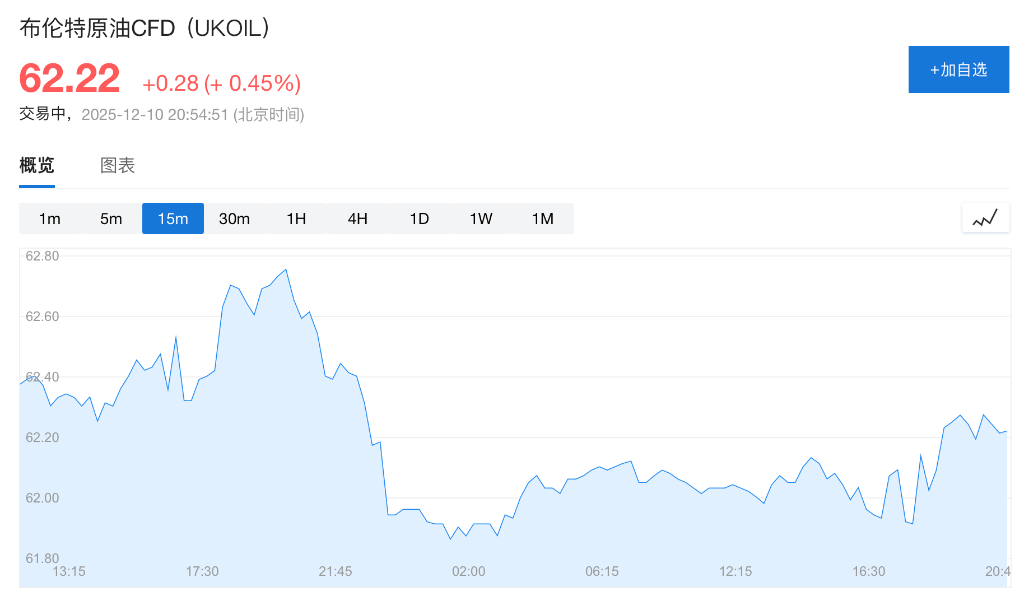The width and height of the screenshot is (1024, 600).
Task: Click the 62.60 price axis label
Action: click(x=42, y=316)
